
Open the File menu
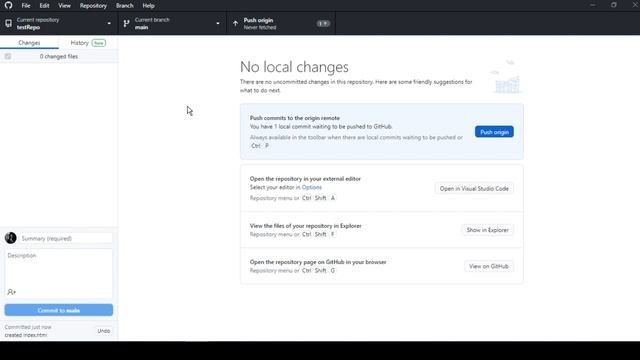click(26, 6)
